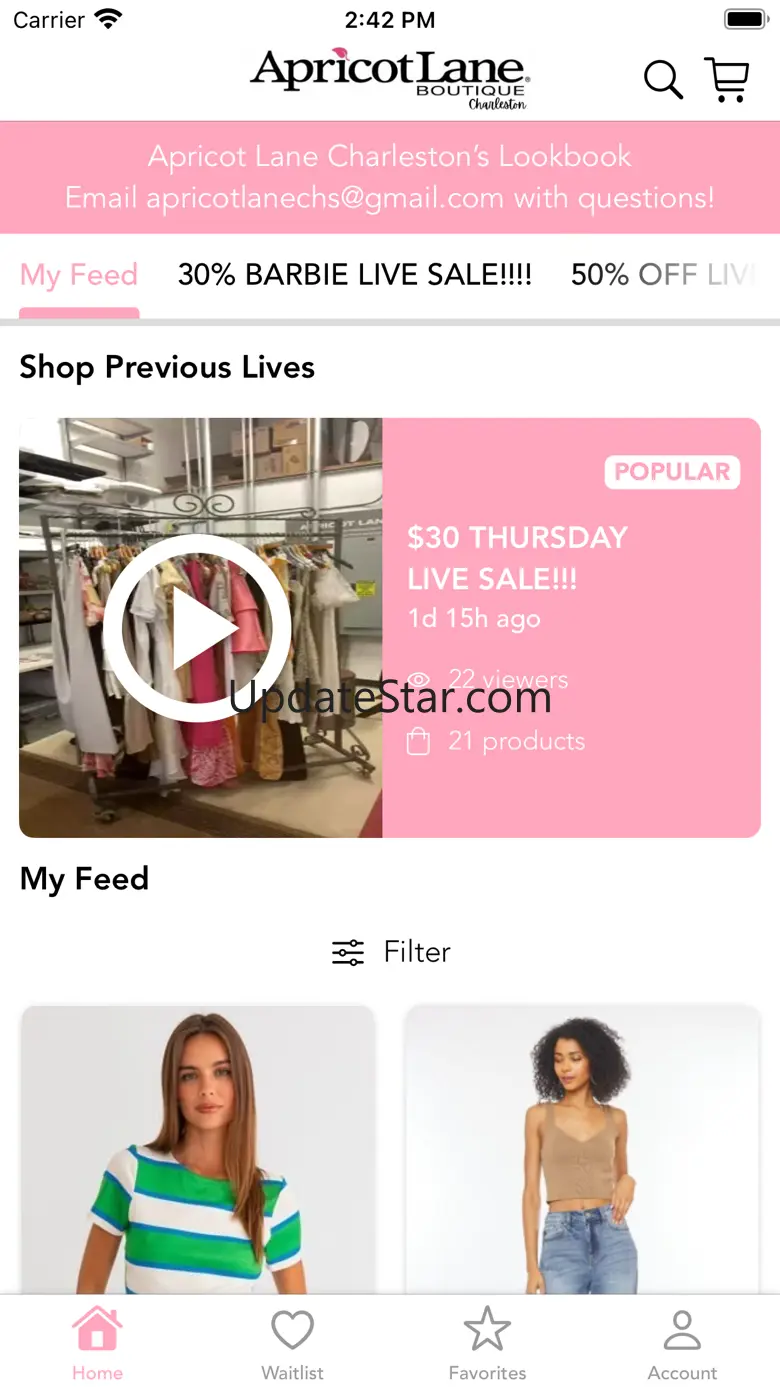
Task: Tap the Home house icon
Action: pos(97,1329)
